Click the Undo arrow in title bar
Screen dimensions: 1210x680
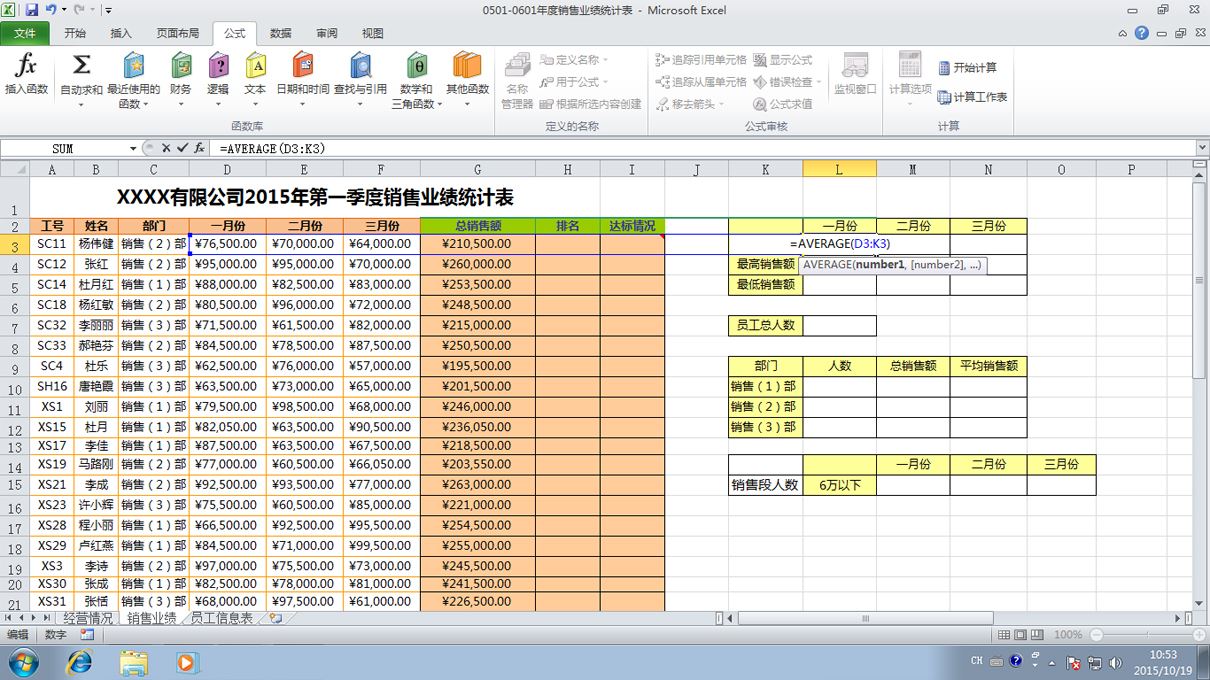coord(51,9)
